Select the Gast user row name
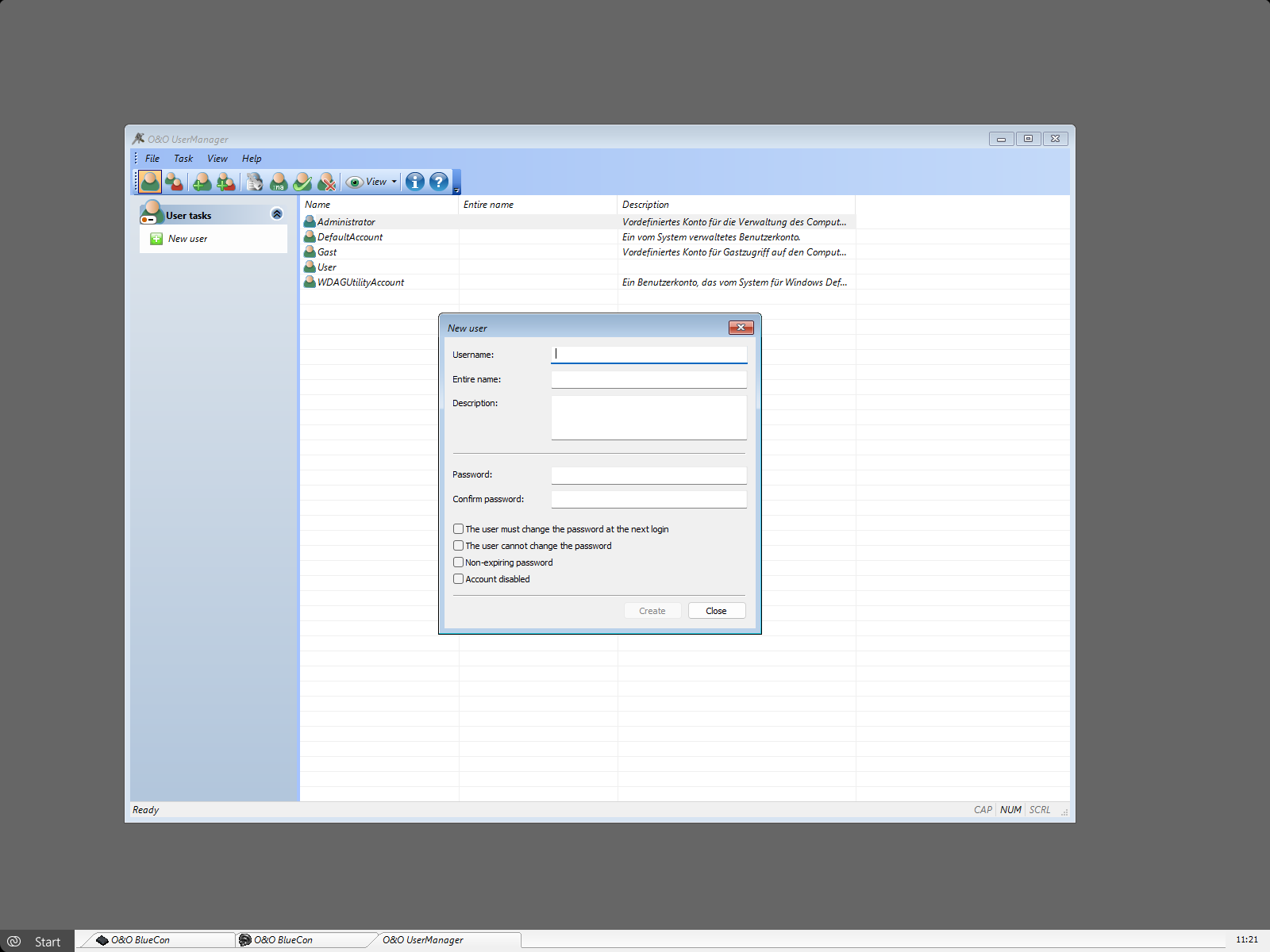This screenshot has height=952, width=1270. click(327, 252)
